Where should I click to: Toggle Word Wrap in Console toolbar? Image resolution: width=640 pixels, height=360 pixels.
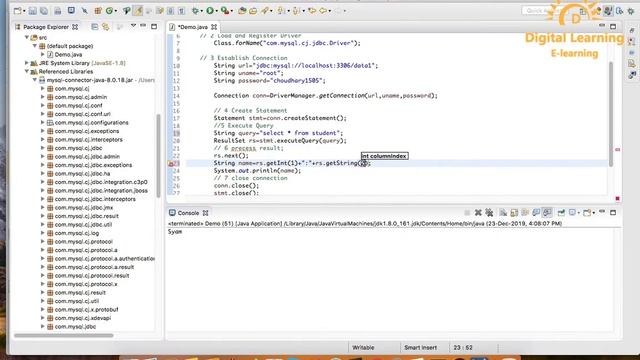(x=525, y=213)
